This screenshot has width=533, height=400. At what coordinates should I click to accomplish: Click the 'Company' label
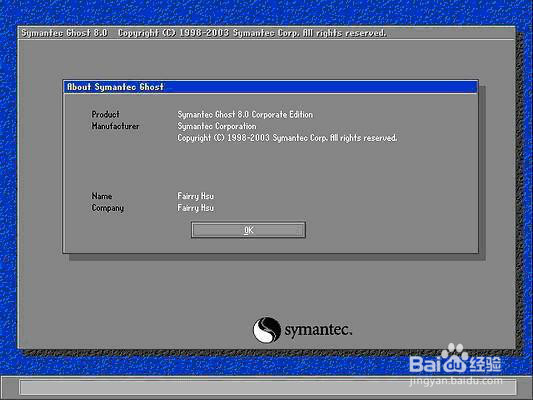107,208
